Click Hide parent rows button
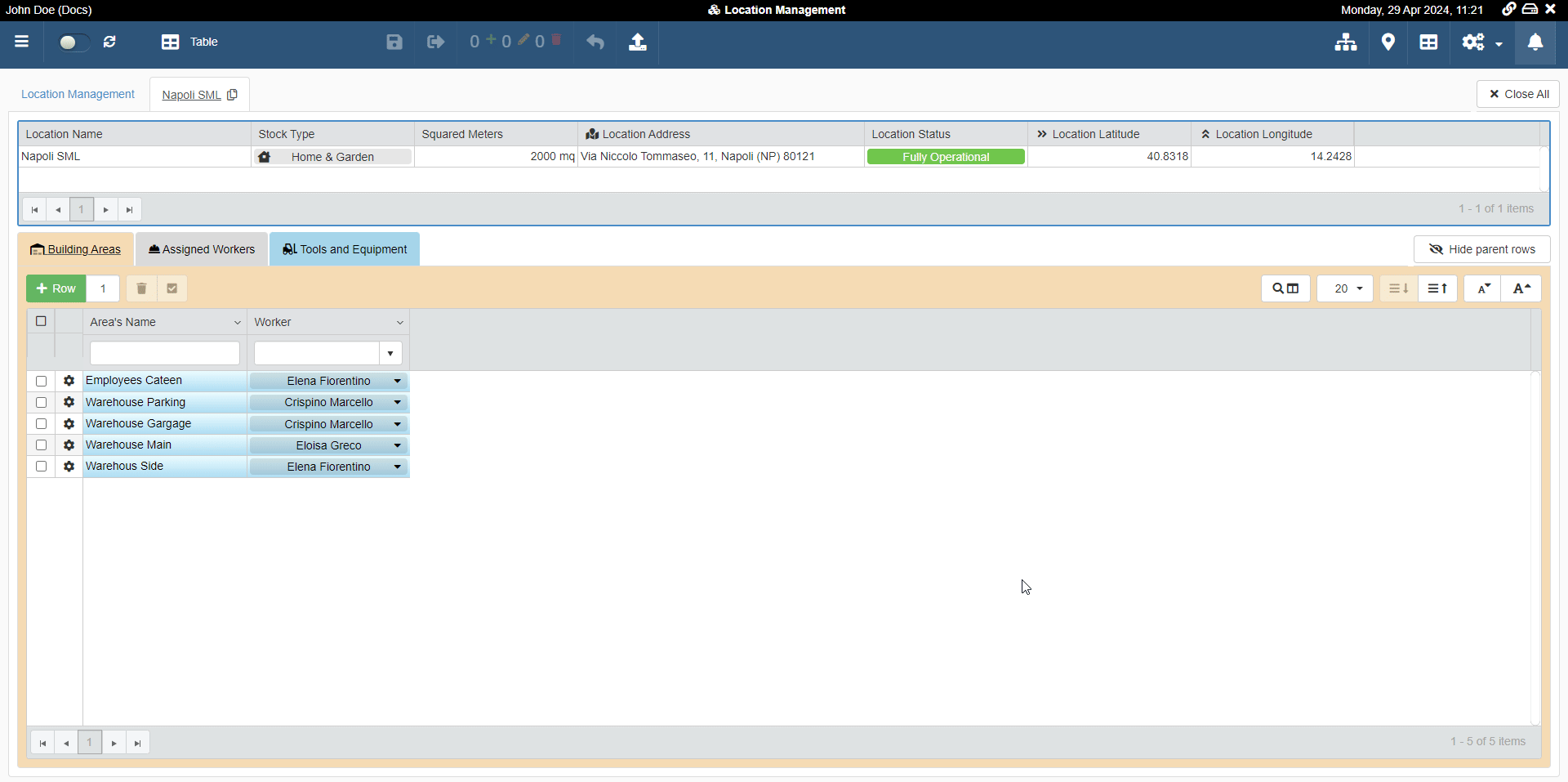The image size is (1568, 782). coord(1481,249)
